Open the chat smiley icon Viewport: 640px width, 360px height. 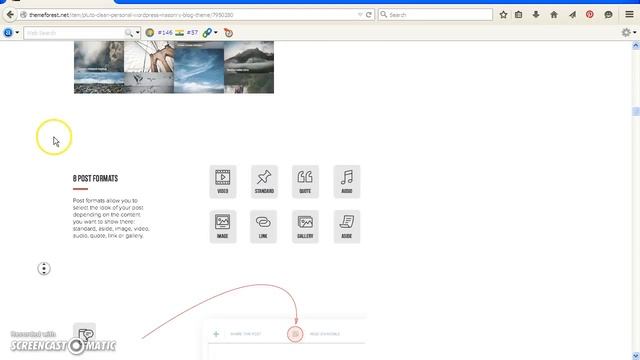point(608,15)
